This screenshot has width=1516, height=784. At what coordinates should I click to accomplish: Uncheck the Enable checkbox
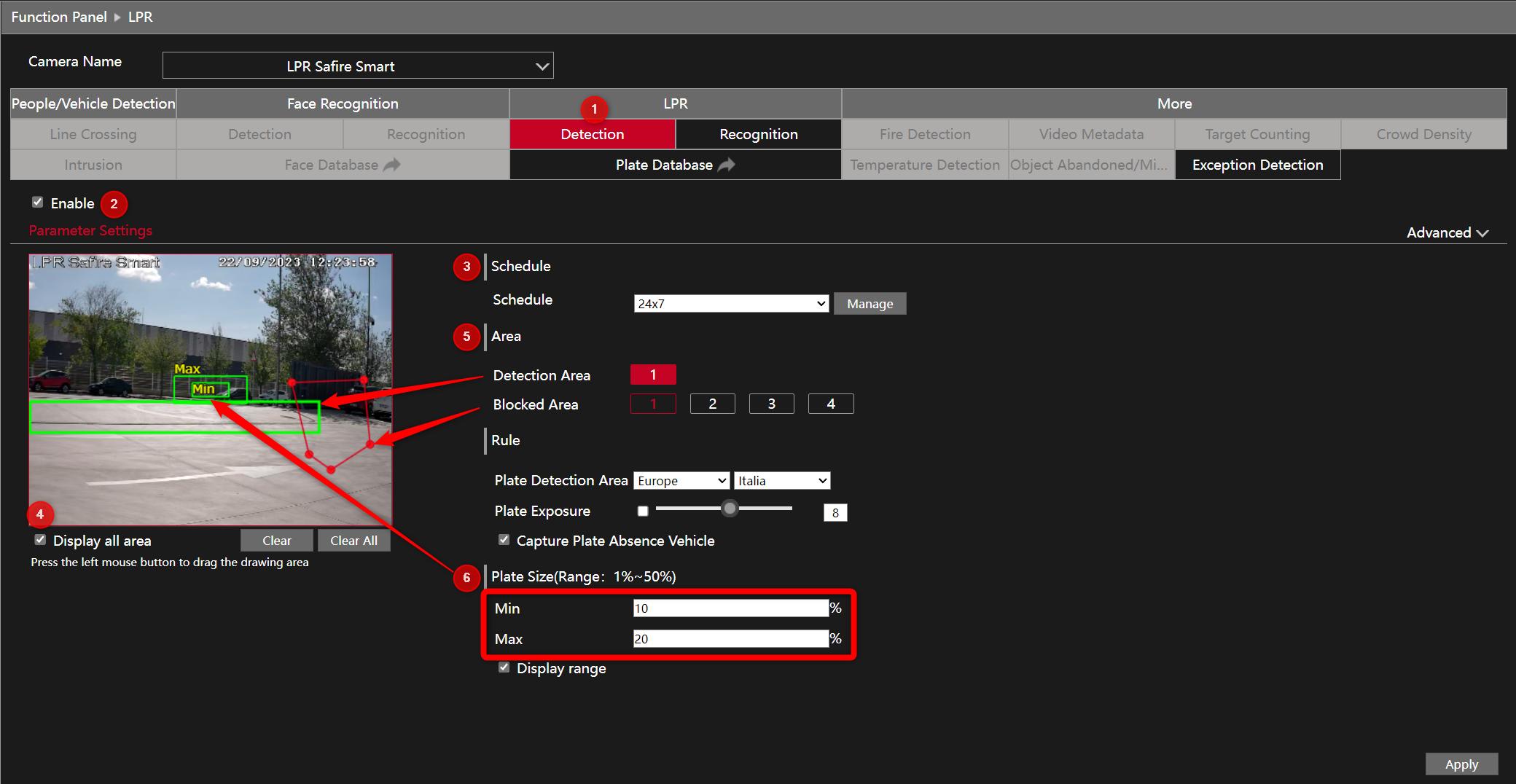click(38, 203)
